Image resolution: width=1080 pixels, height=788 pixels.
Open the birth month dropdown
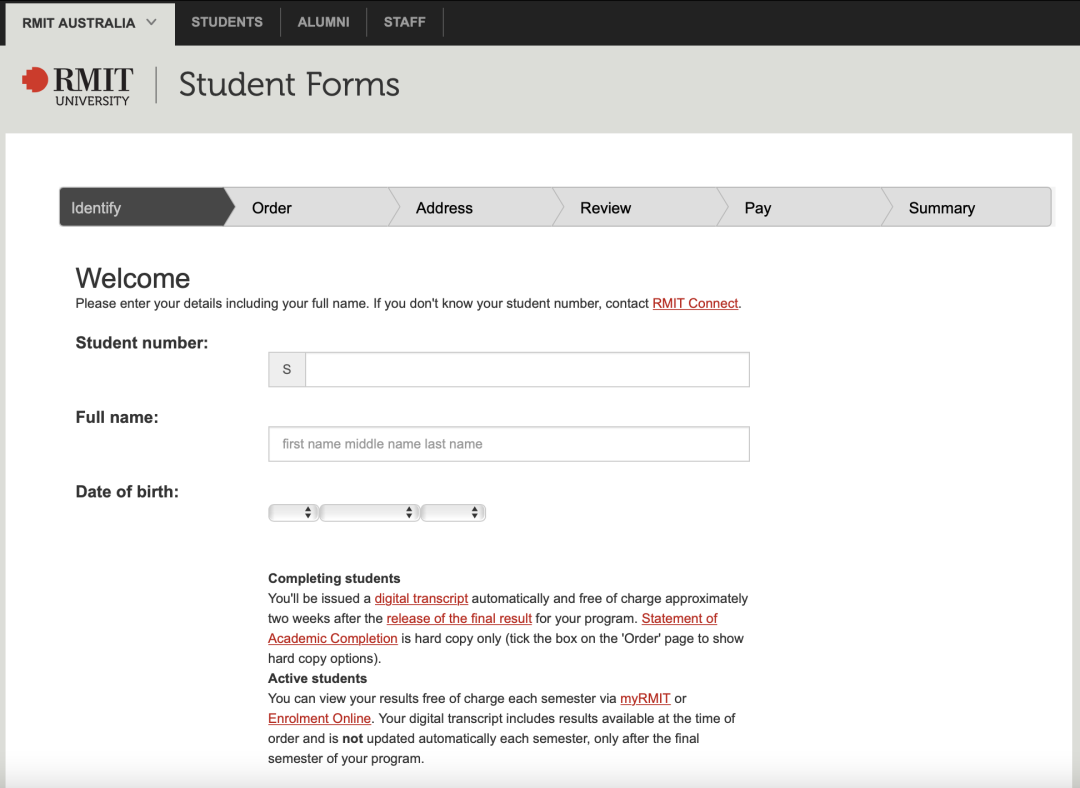click(x=369, y=512)
